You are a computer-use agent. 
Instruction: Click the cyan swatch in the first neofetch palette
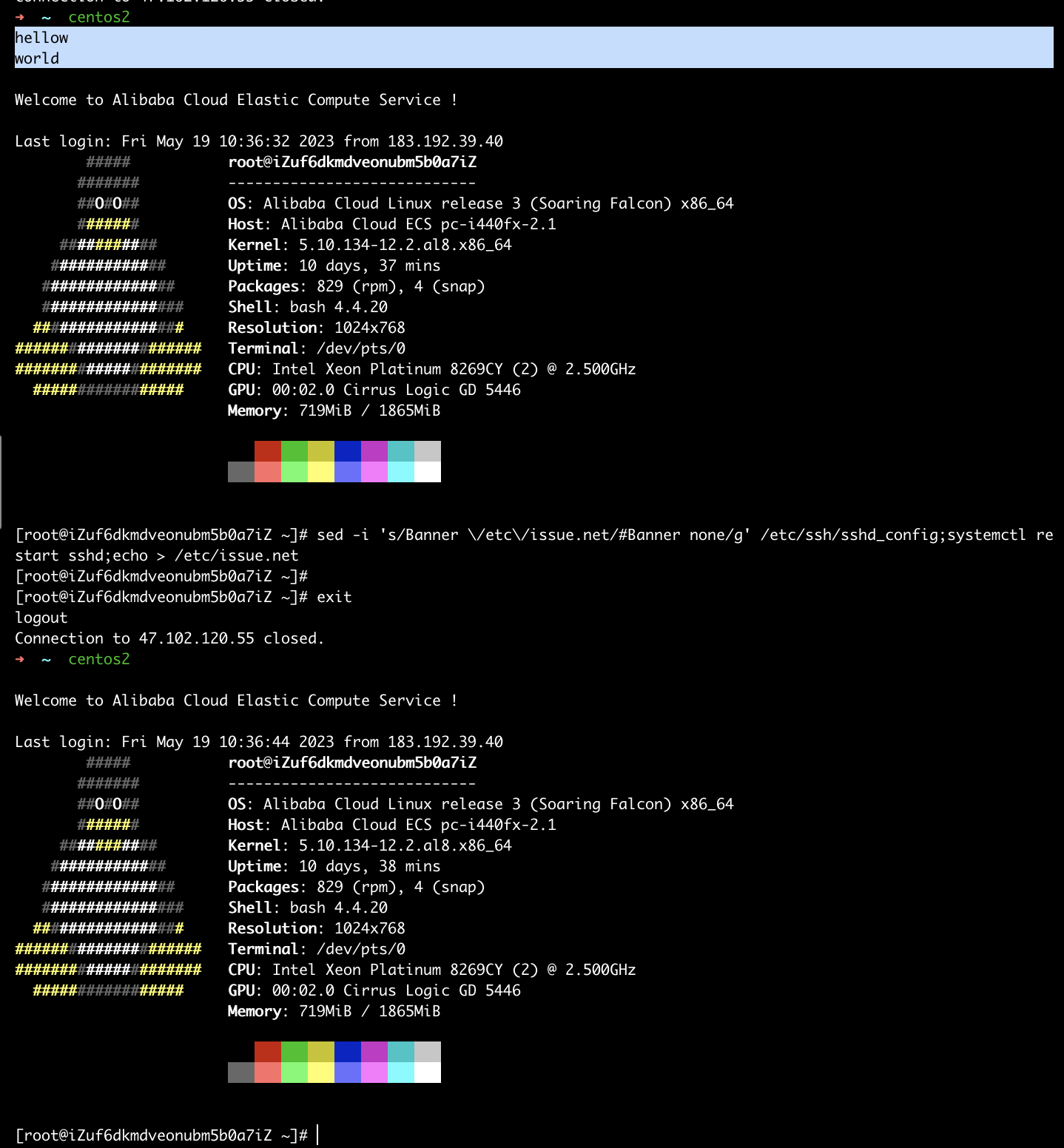(x=400, y=451)
